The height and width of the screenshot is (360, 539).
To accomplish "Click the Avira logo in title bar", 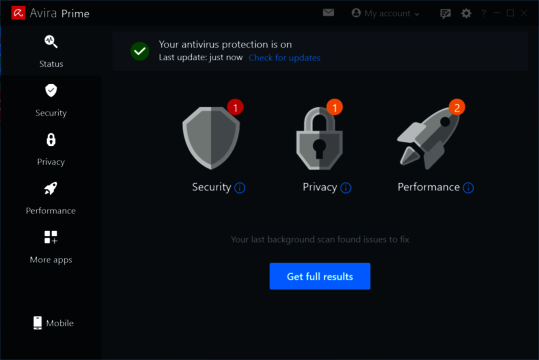I will [18, 13].
